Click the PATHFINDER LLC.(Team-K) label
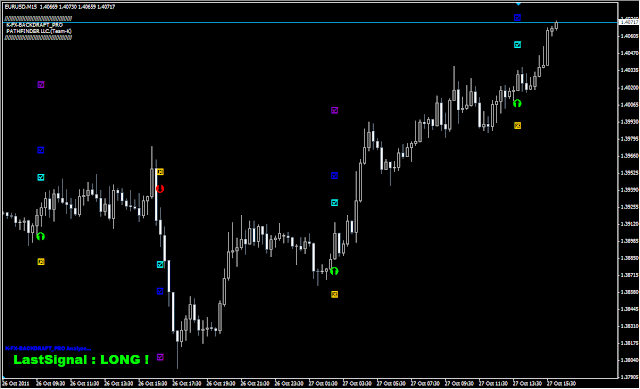The image size is (640, 389). (x=39, y=31)
